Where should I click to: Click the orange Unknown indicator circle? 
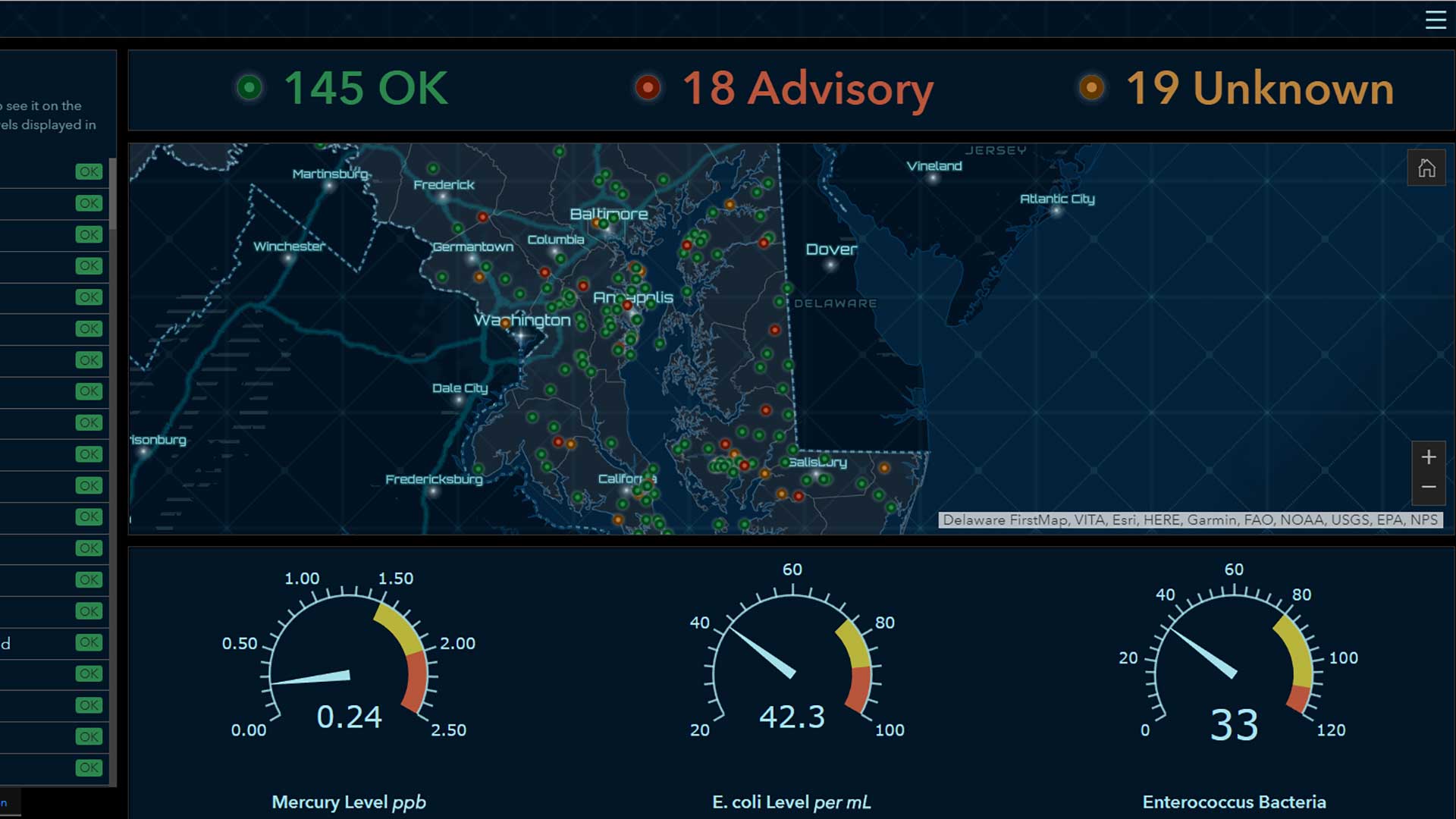pos(1091,88)
